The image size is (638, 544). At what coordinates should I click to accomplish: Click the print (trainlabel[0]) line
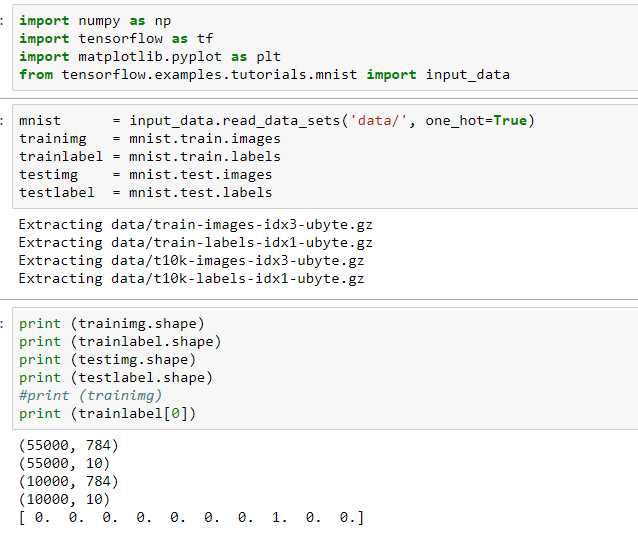click(107, 414)
